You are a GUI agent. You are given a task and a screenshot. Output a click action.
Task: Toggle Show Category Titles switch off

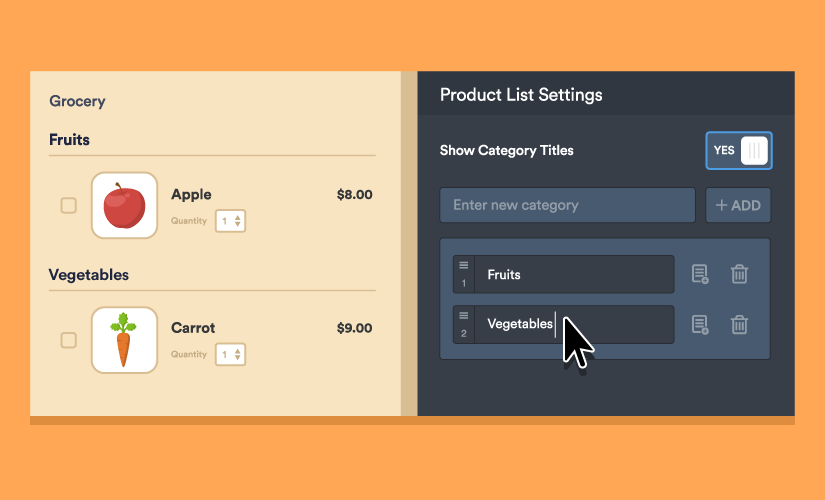tap(738, 151)
